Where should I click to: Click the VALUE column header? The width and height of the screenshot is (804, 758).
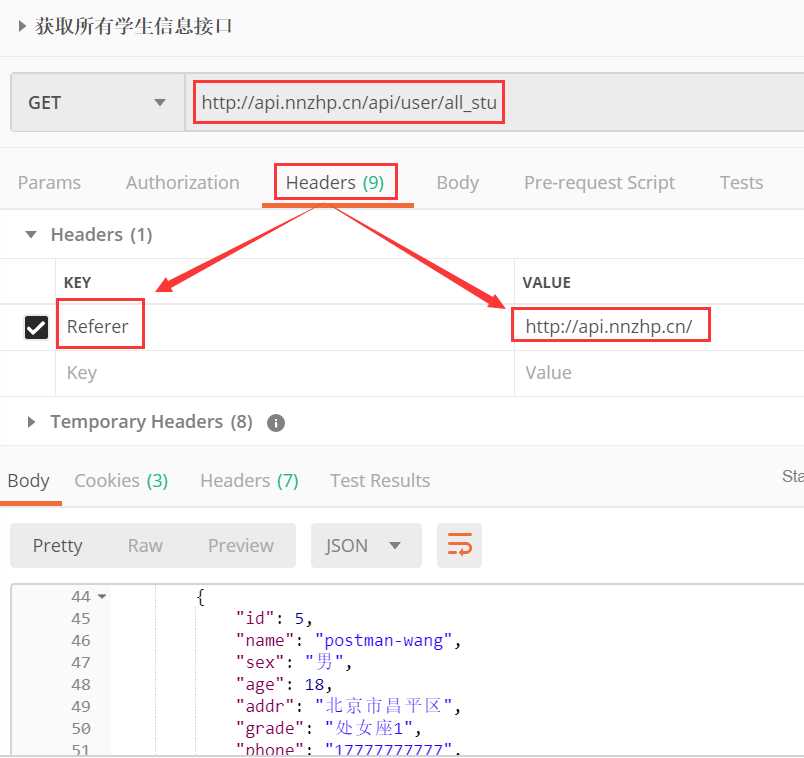coord(547,283)
